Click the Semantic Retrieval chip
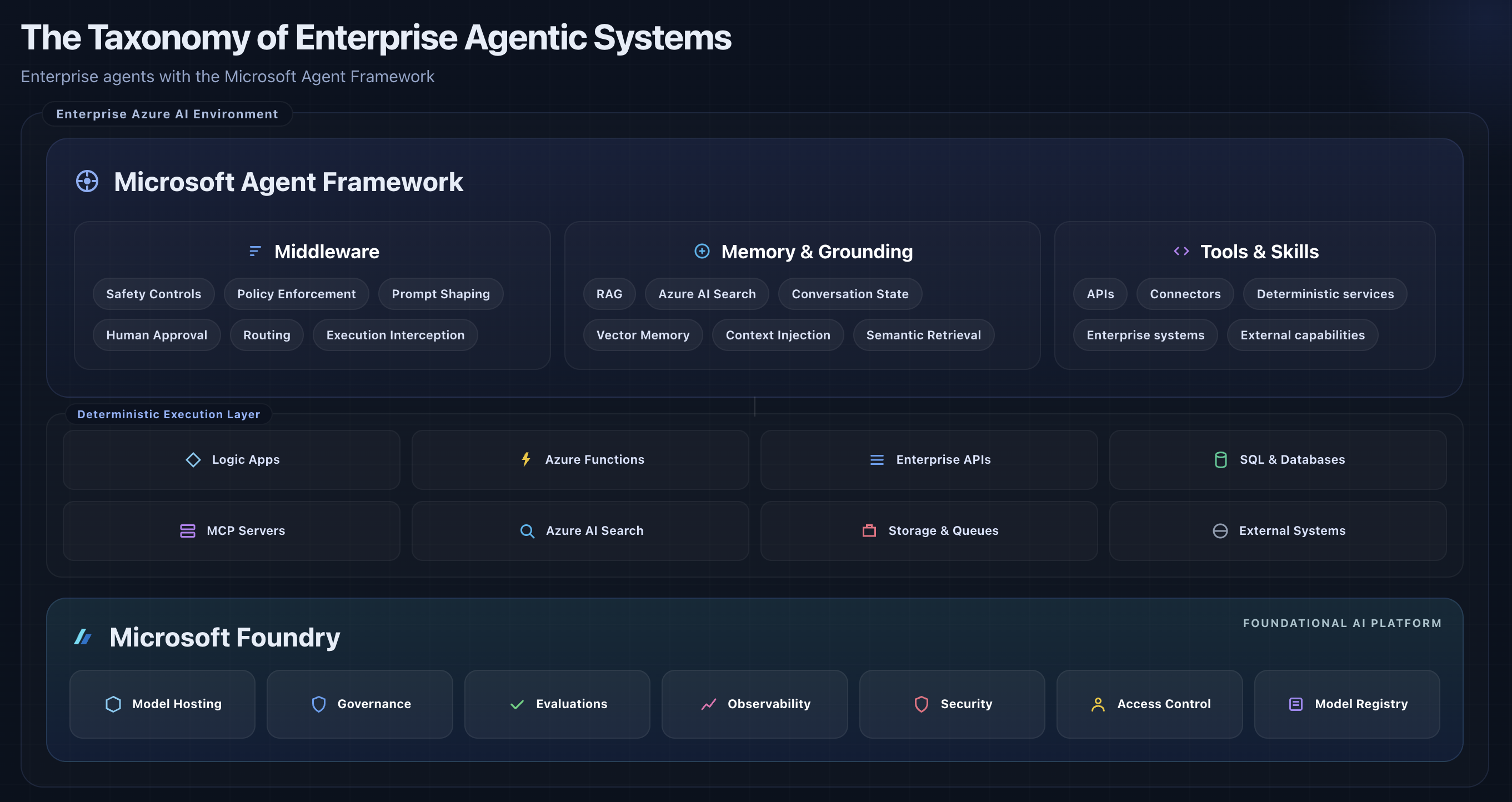 [924, 335]
